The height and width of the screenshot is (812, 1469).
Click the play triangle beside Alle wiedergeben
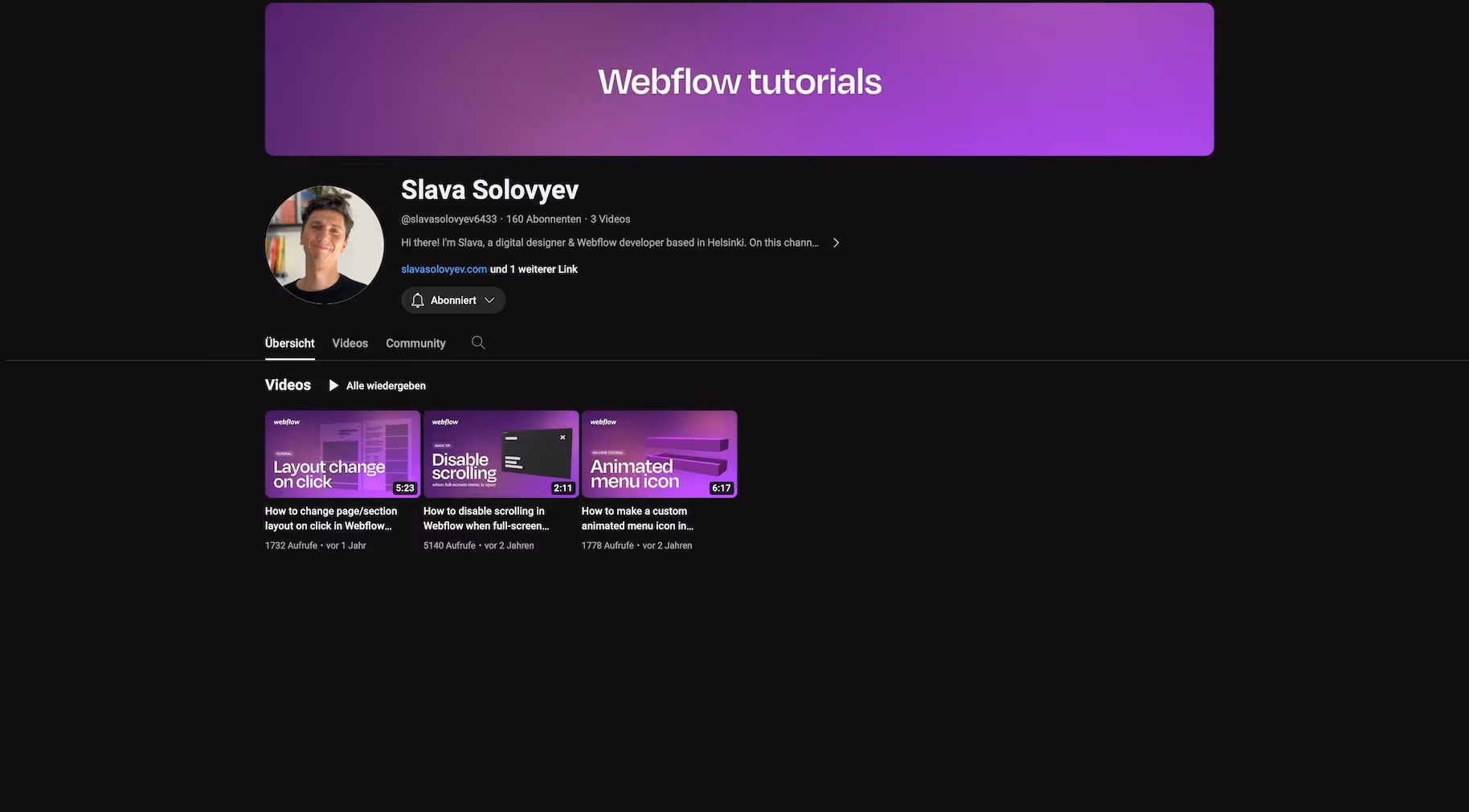coord(333,386)
